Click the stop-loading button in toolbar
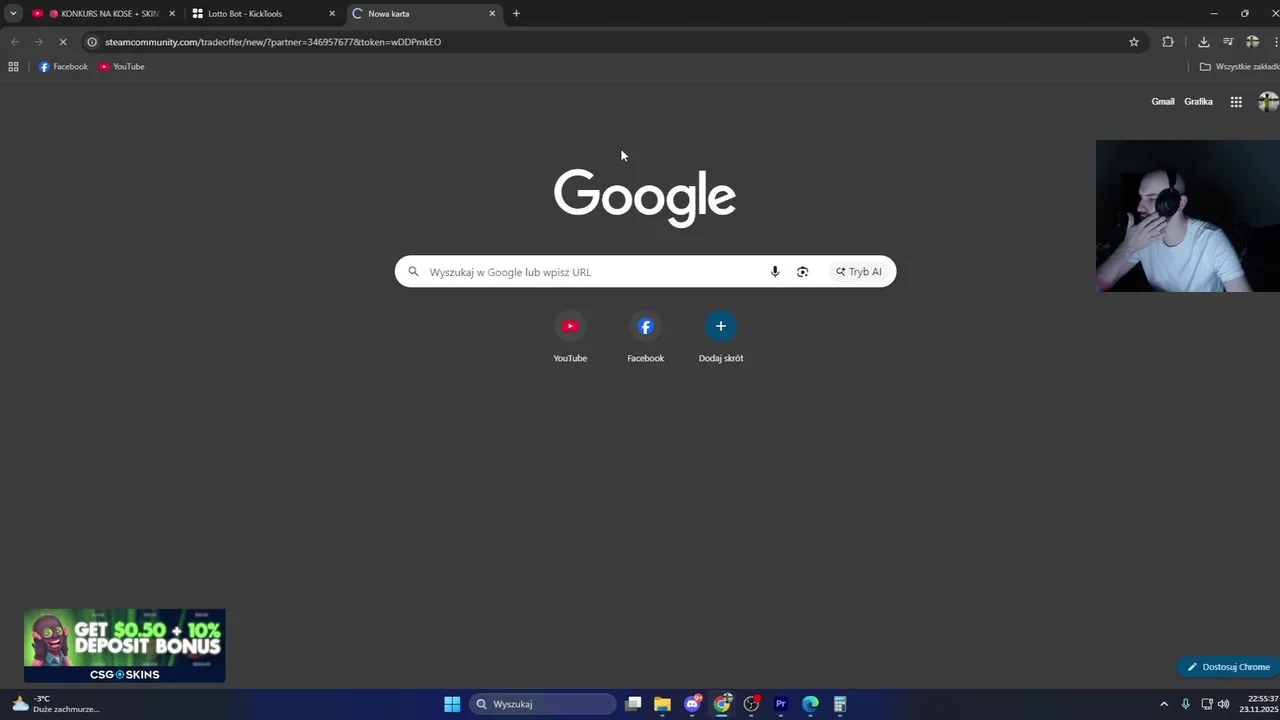 coord(62,42)
